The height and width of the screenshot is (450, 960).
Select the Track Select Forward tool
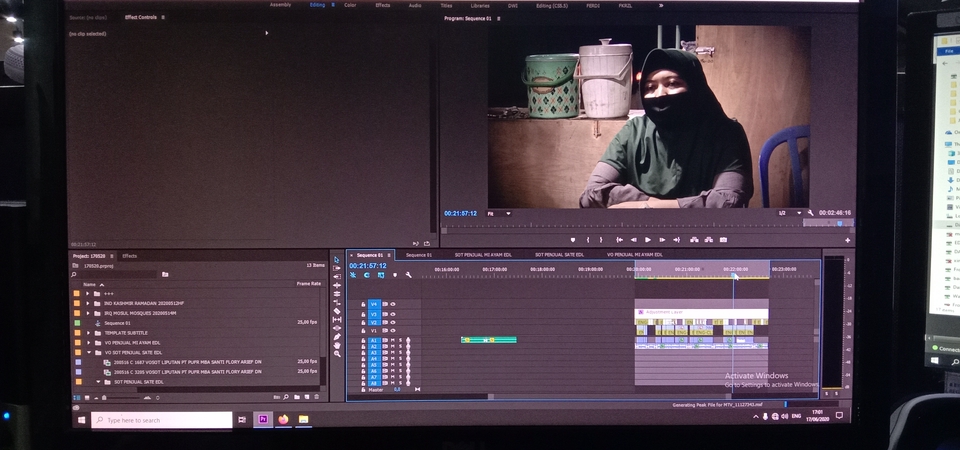click(337, 268)
